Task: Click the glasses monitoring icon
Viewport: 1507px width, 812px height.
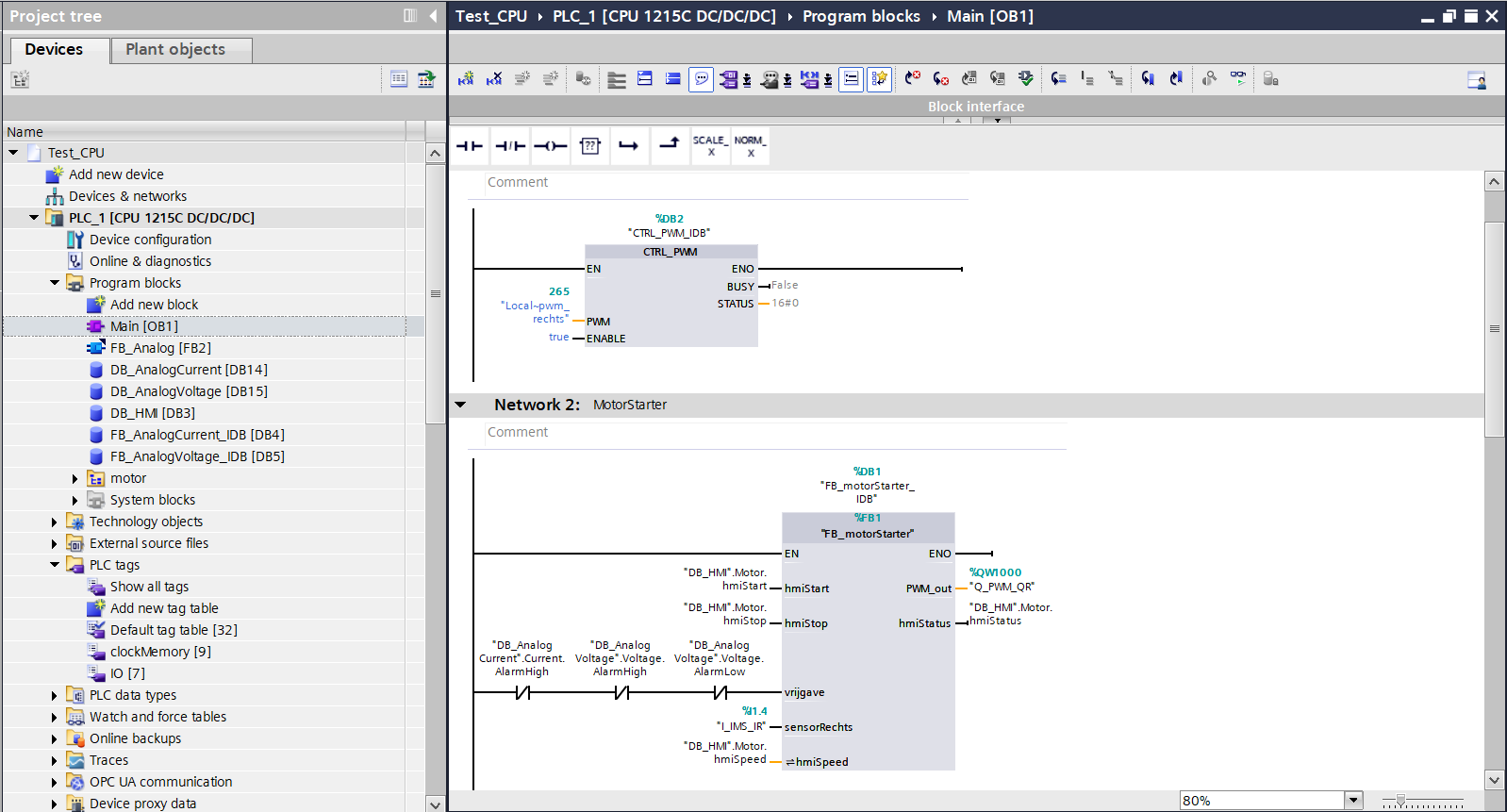Action: click(1238, 78)
